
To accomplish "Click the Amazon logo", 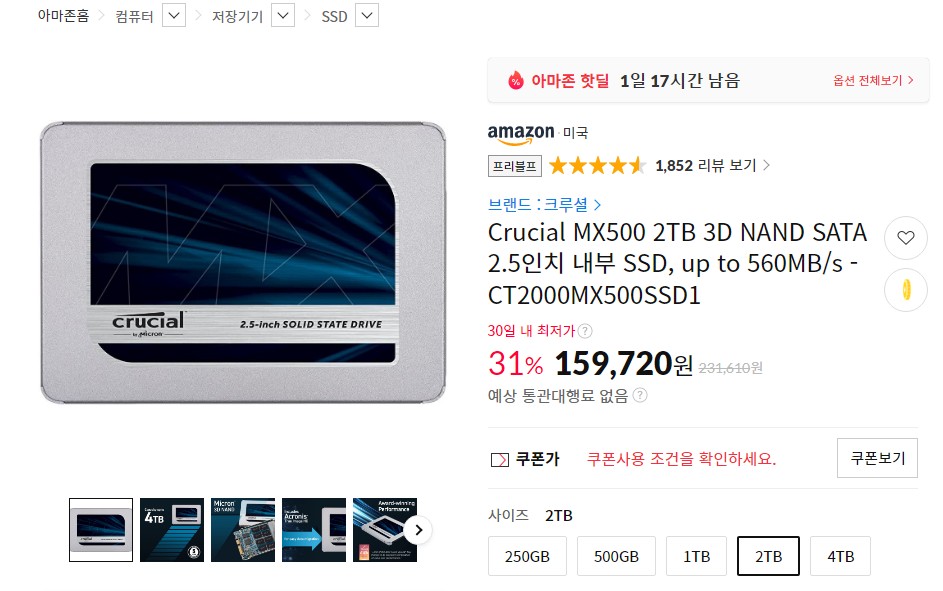I will click(521, 133).
